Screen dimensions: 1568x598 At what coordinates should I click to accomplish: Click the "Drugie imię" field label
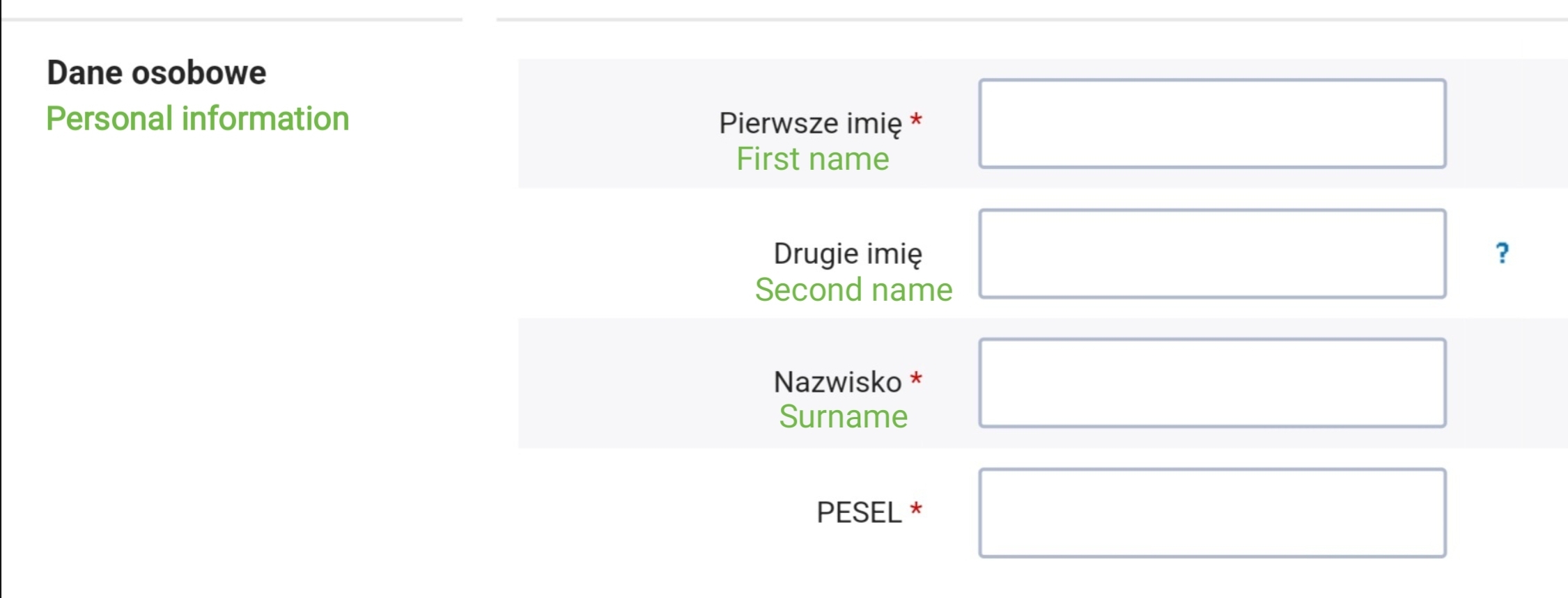(x=848, y=253)
